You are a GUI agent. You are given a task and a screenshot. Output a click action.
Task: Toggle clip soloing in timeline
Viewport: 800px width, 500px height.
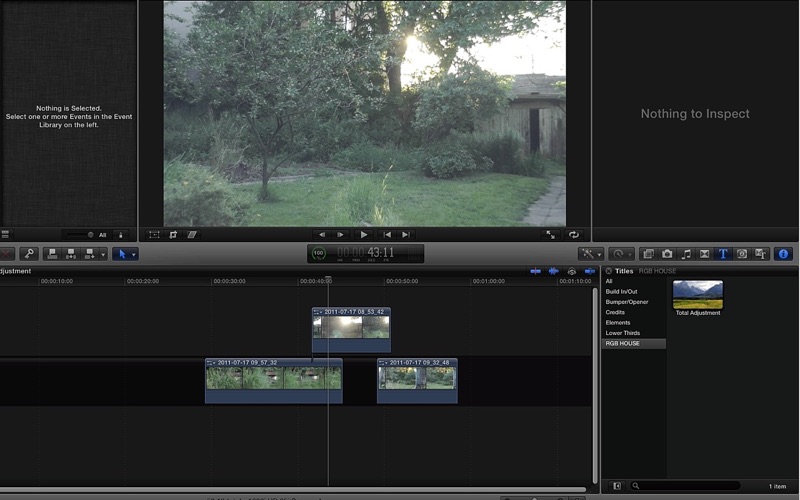pyautogui.click(x=572, y=271)
